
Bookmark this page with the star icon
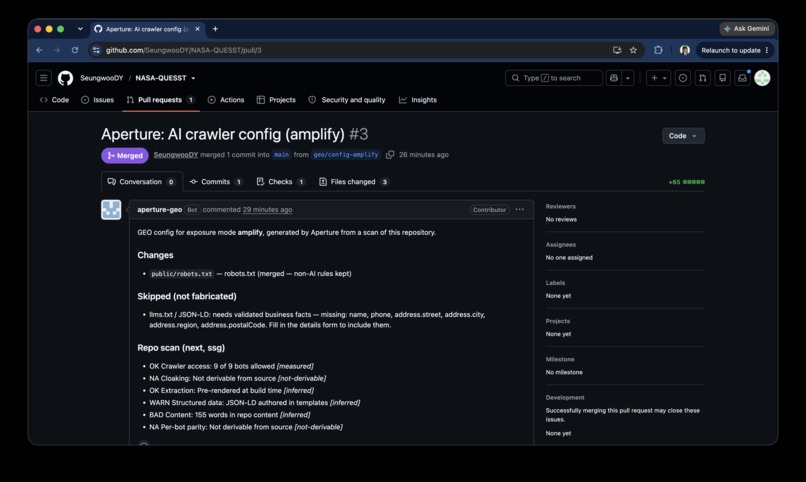(x=633, y=50)
